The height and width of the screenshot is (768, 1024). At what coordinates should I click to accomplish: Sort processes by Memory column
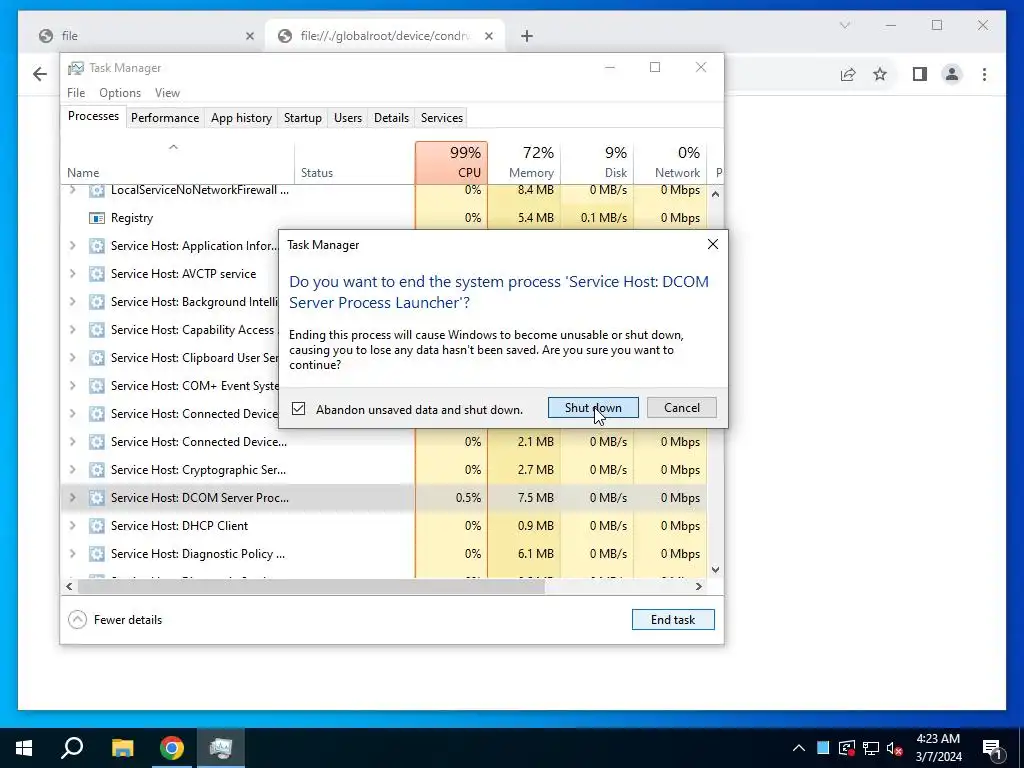(x=524, y=162)
